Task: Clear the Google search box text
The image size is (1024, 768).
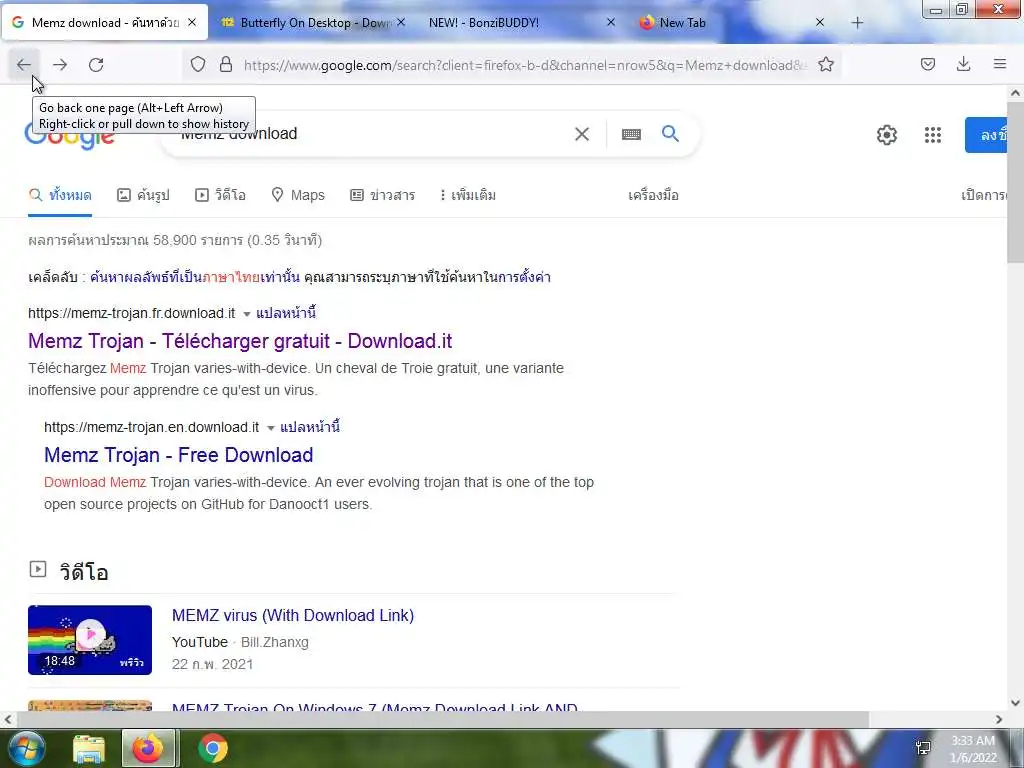Action: tap(581, 134)
